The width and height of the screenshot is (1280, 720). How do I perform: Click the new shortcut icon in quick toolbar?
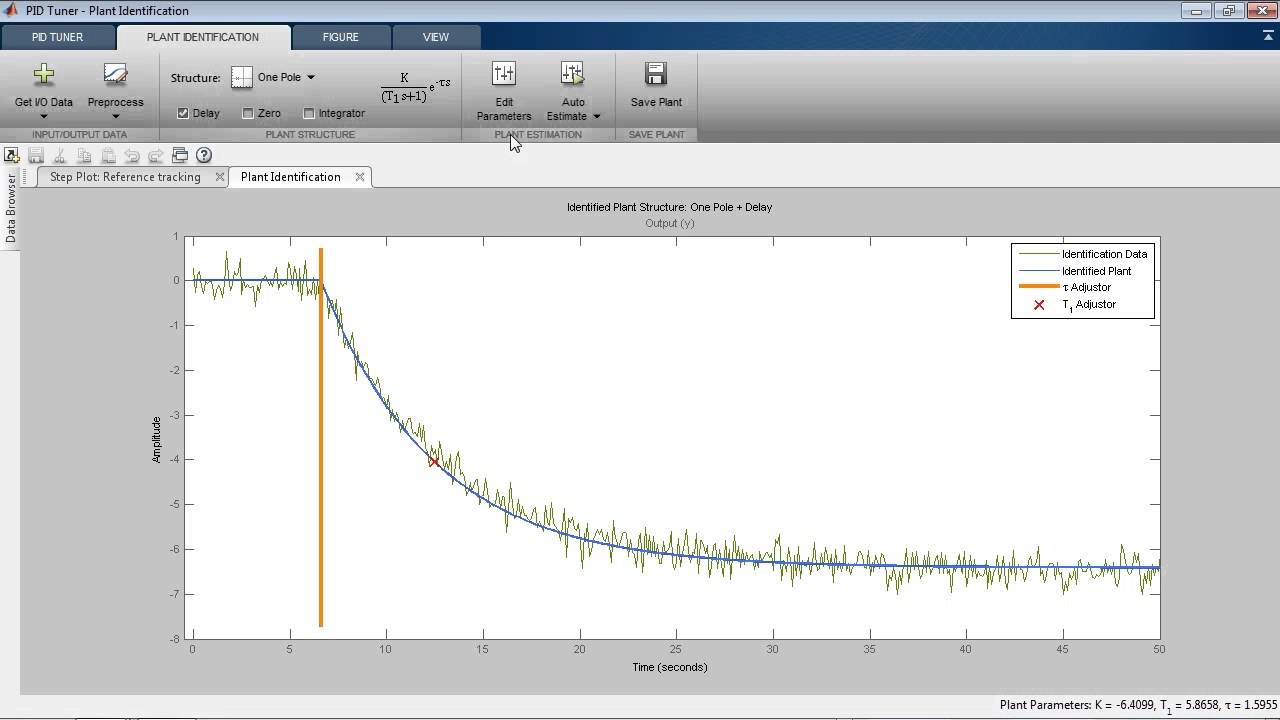11,155
